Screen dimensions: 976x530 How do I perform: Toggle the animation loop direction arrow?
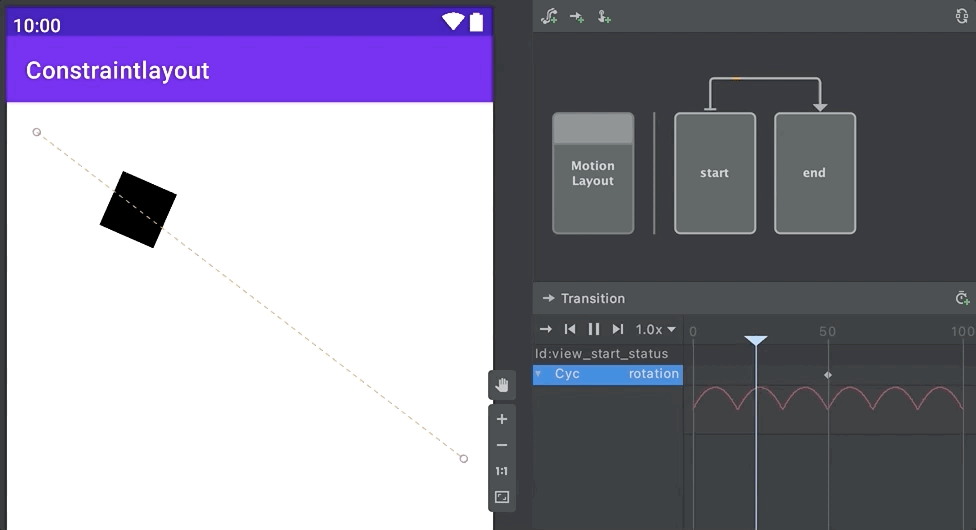click(545, 329)
